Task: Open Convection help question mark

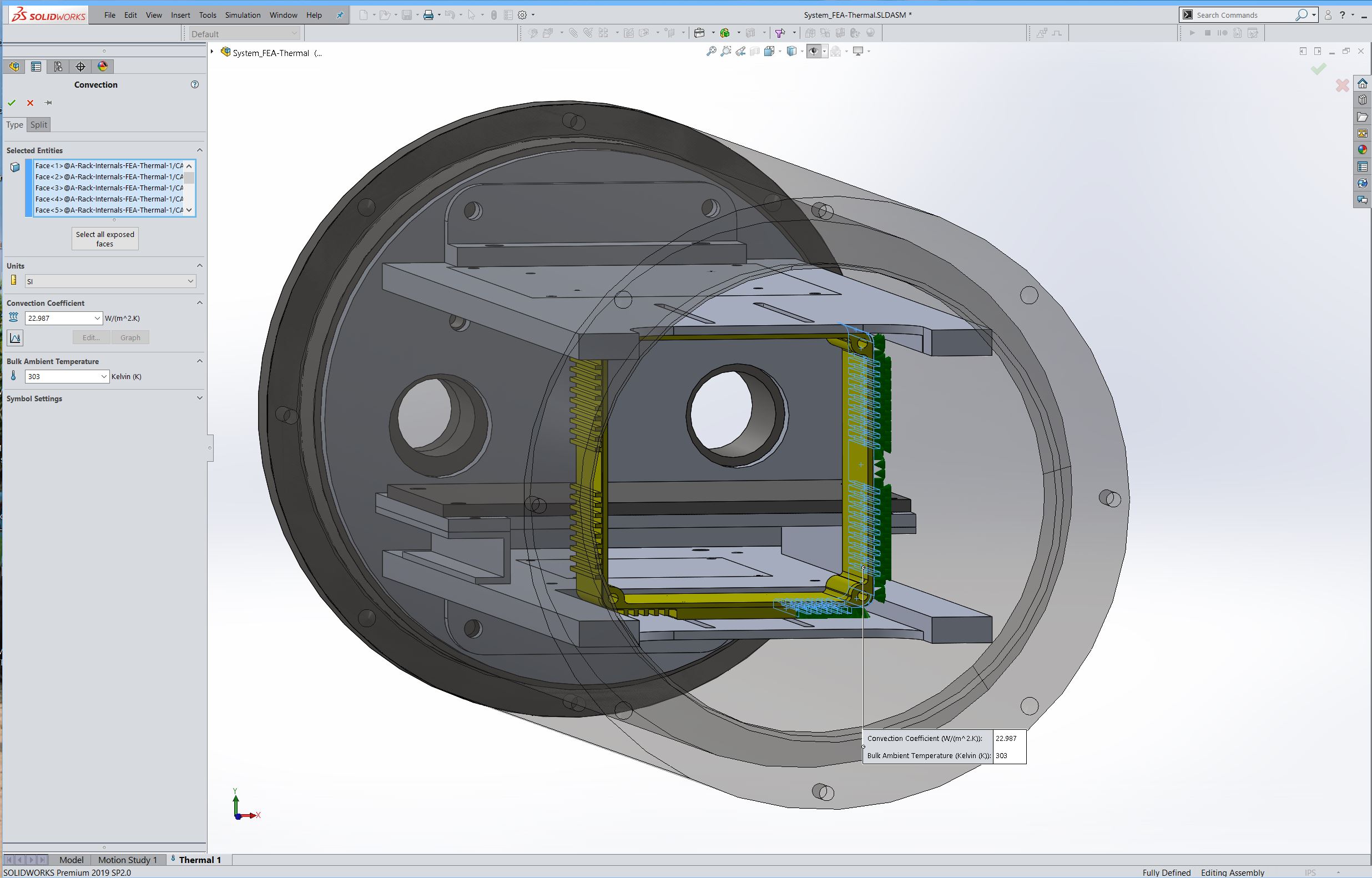Action: pos(195,84)
